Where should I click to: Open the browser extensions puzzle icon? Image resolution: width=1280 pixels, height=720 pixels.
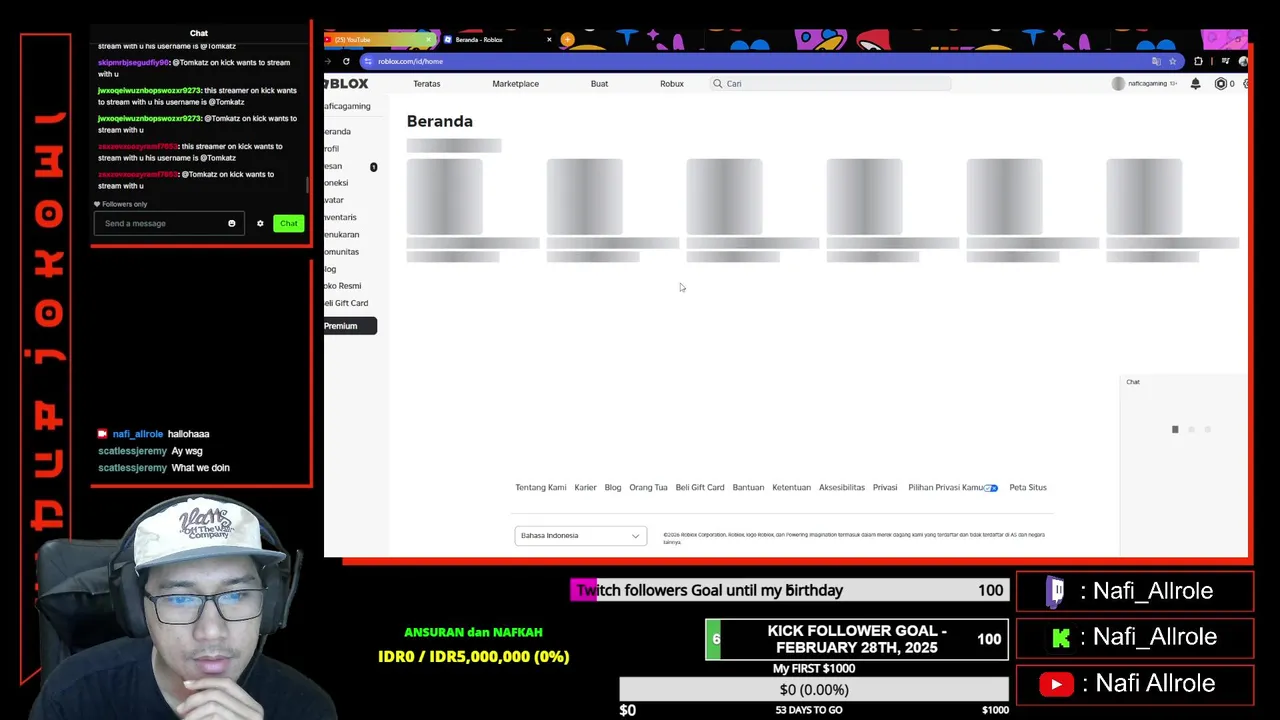tap(1198, 61)
